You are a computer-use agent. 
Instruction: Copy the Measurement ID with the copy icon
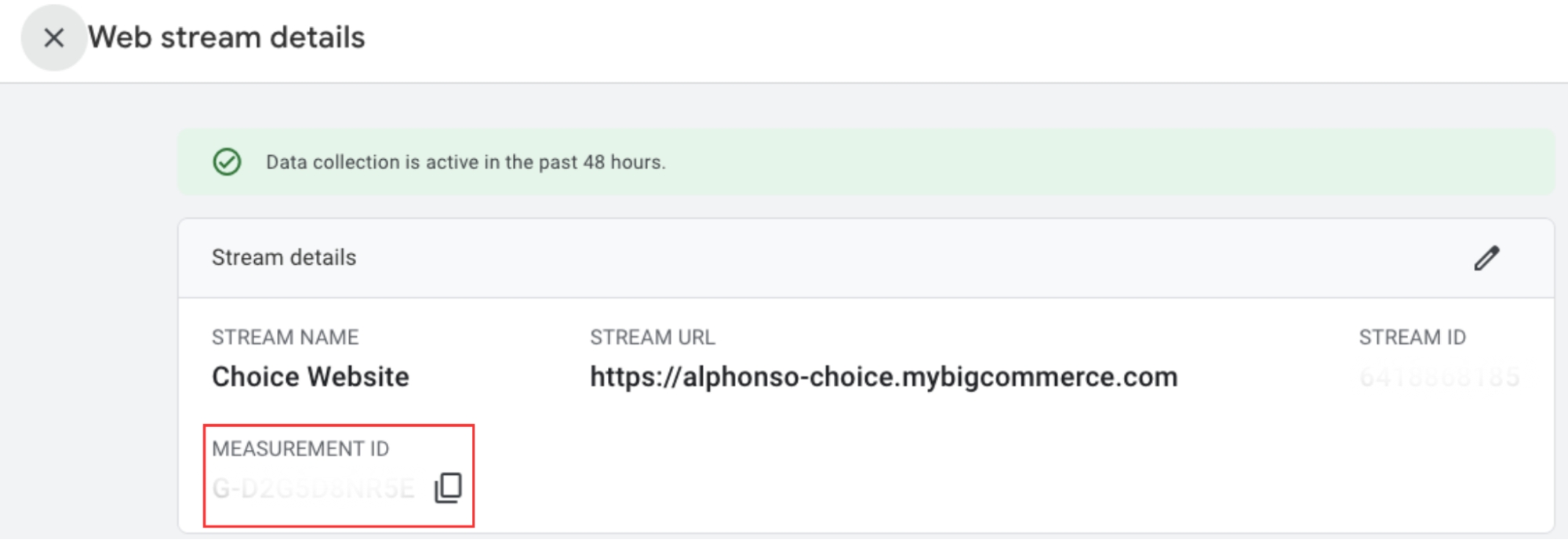(449, 487)
